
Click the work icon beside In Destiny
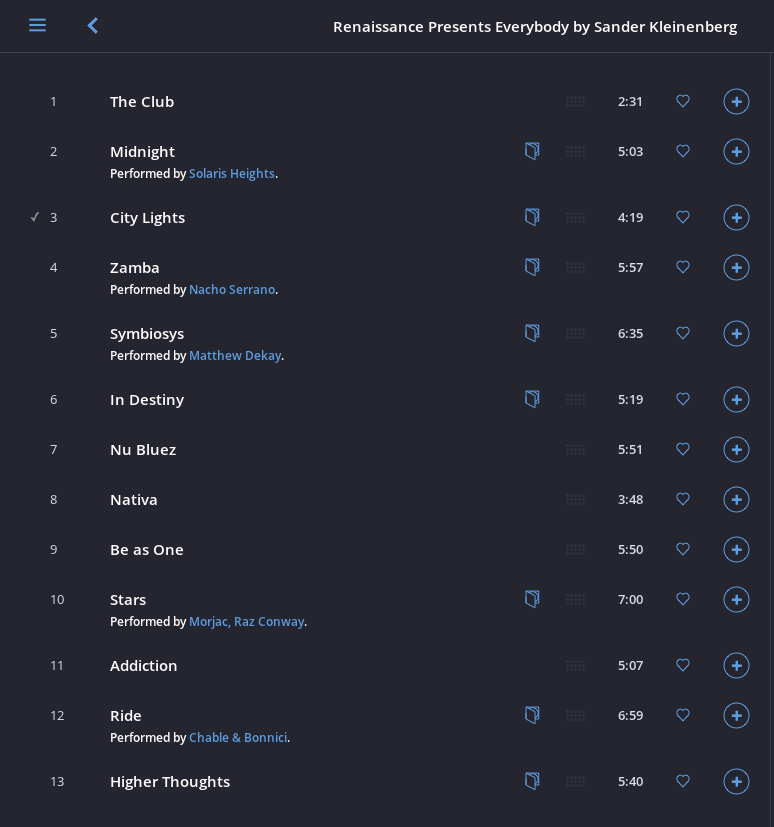[x=532, y=399]
